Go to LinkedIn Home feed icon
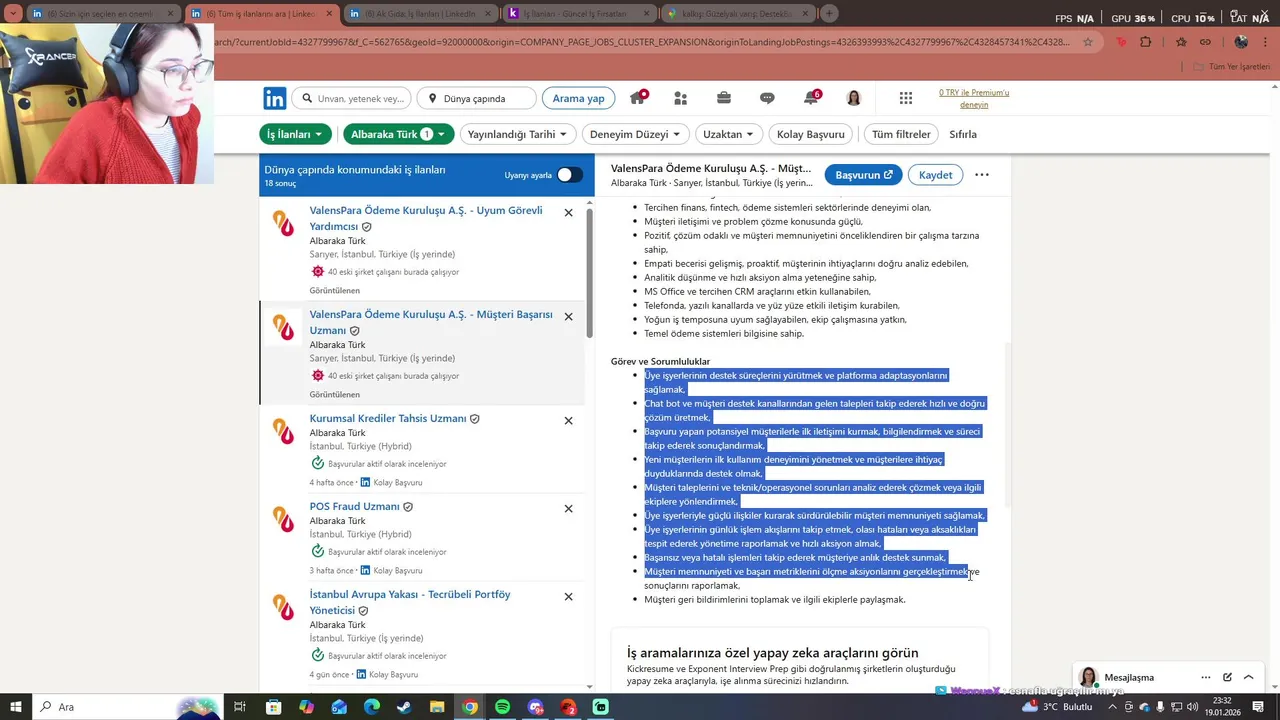This screenshot has height=720, width=1280. click(637, 98)
